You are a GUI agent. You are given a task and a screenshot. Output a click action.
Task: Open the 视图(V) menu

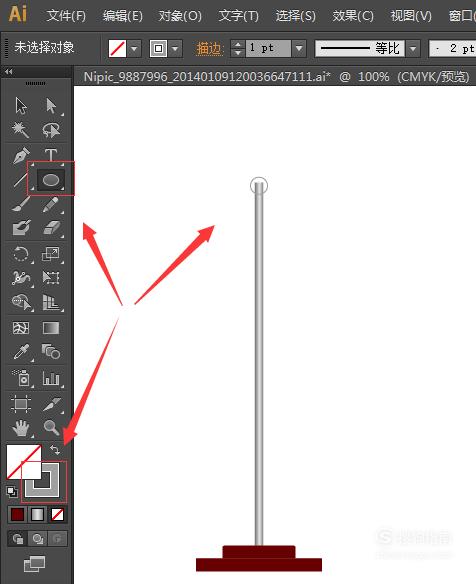click(411, 16)
